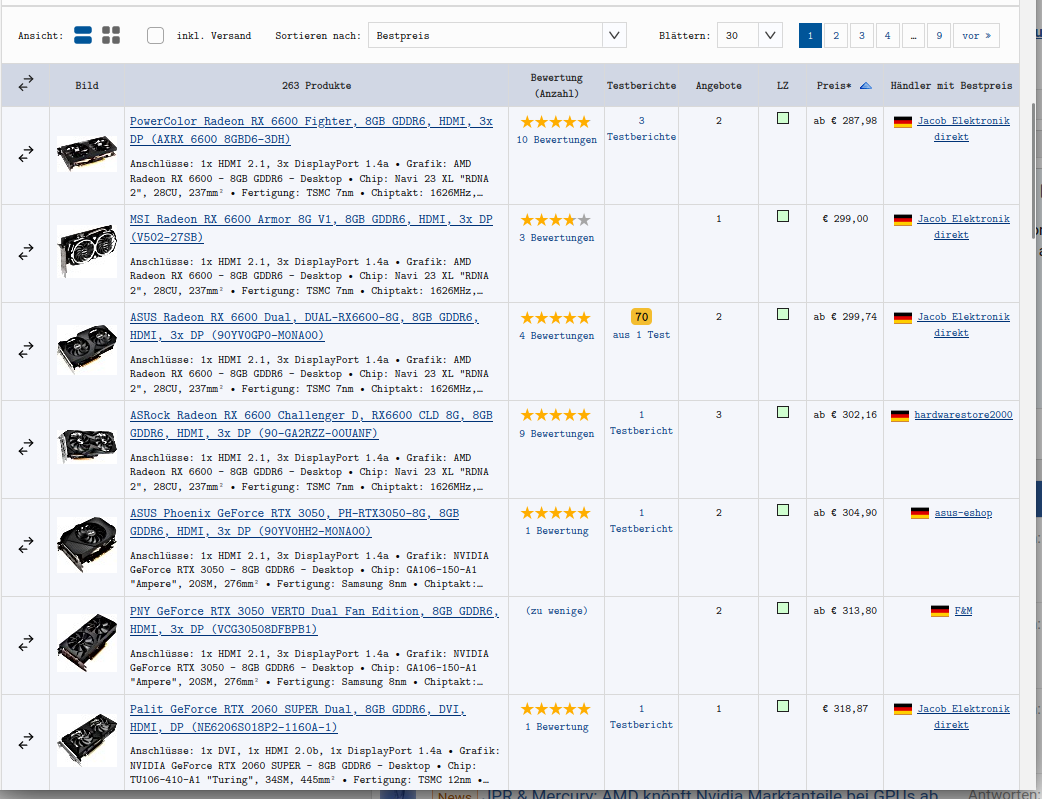The height and width of the screenshot is (799, 1042).
Task: Click German flag beside asus-eshop
Action: point(920,513)
